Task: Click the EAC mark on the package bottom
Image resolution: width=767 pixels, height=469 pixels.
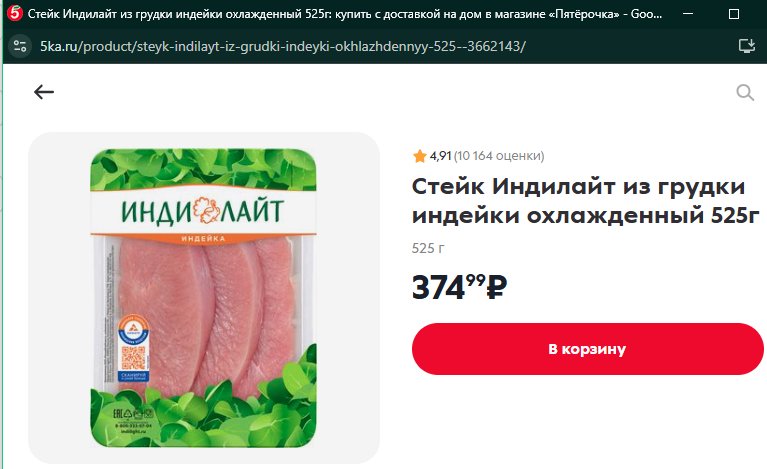Action: coord(118,414)
